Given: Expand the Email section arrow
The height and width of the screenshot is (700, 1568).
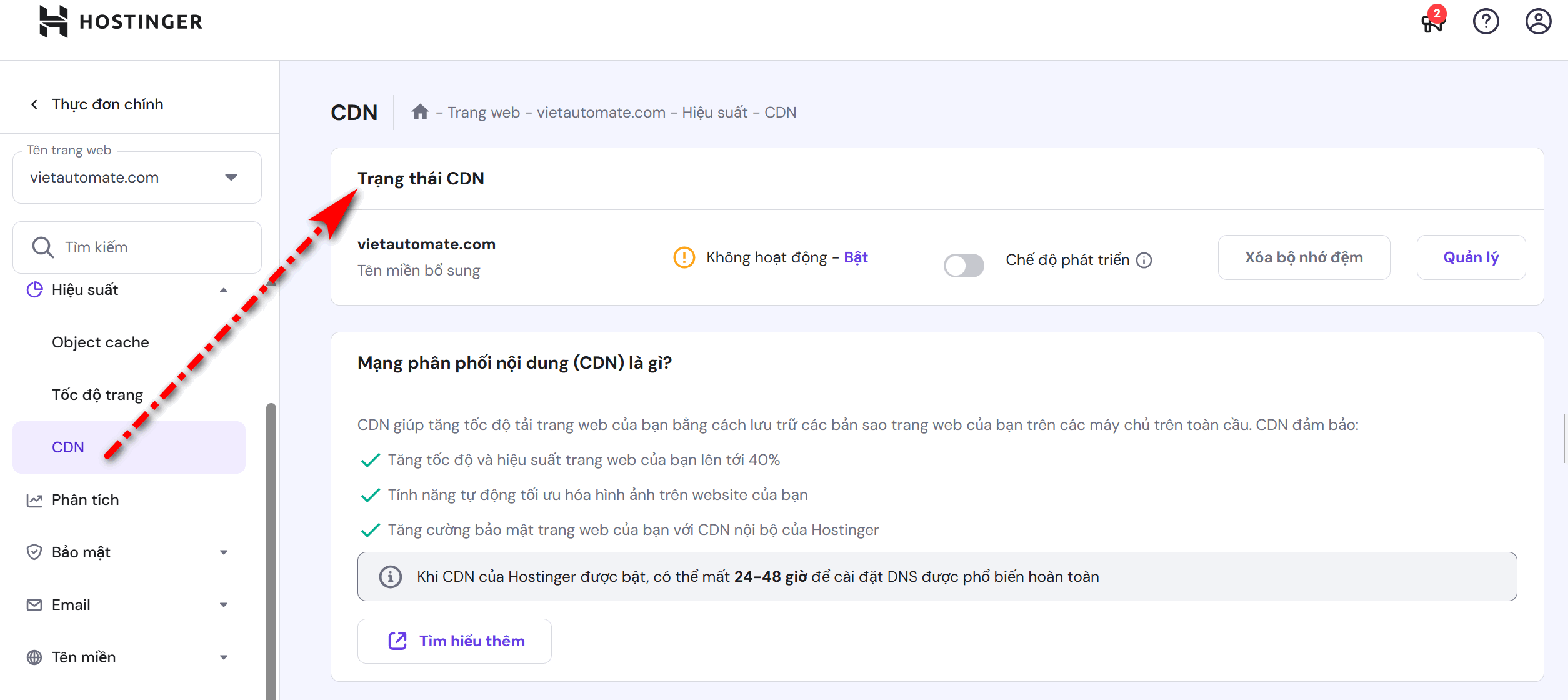Looking at the screenshot, I should tap(224, 605).
